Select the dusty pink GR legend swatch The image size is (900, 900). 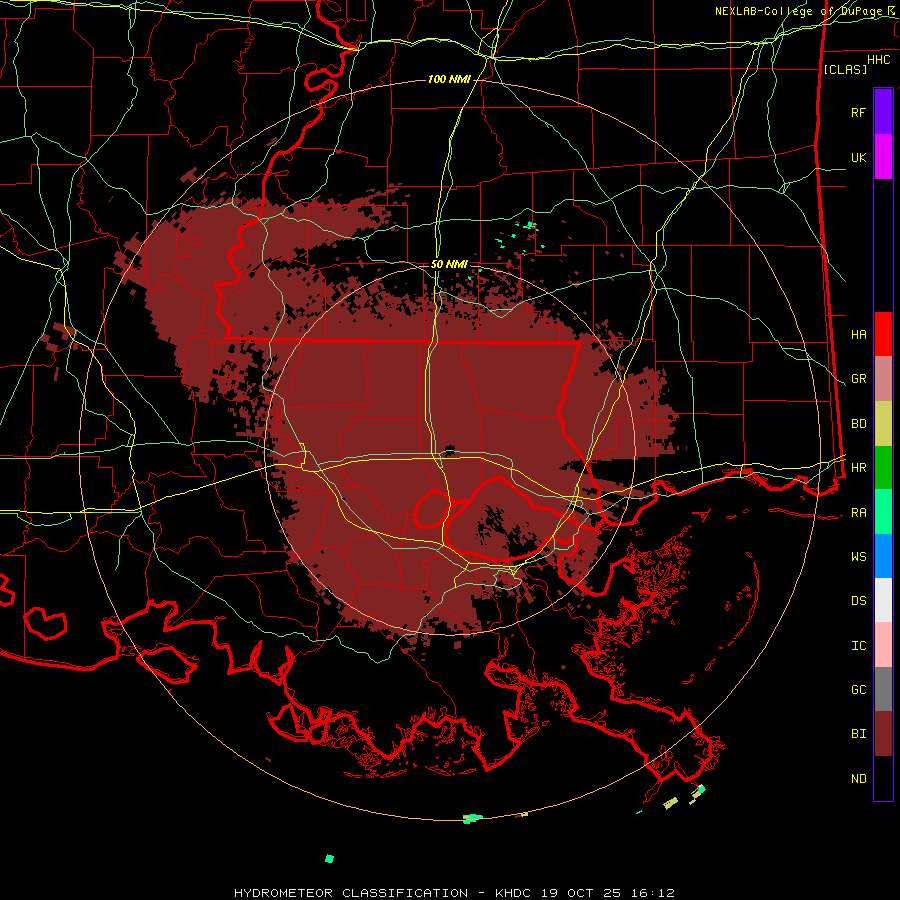(x=883, y=379)
